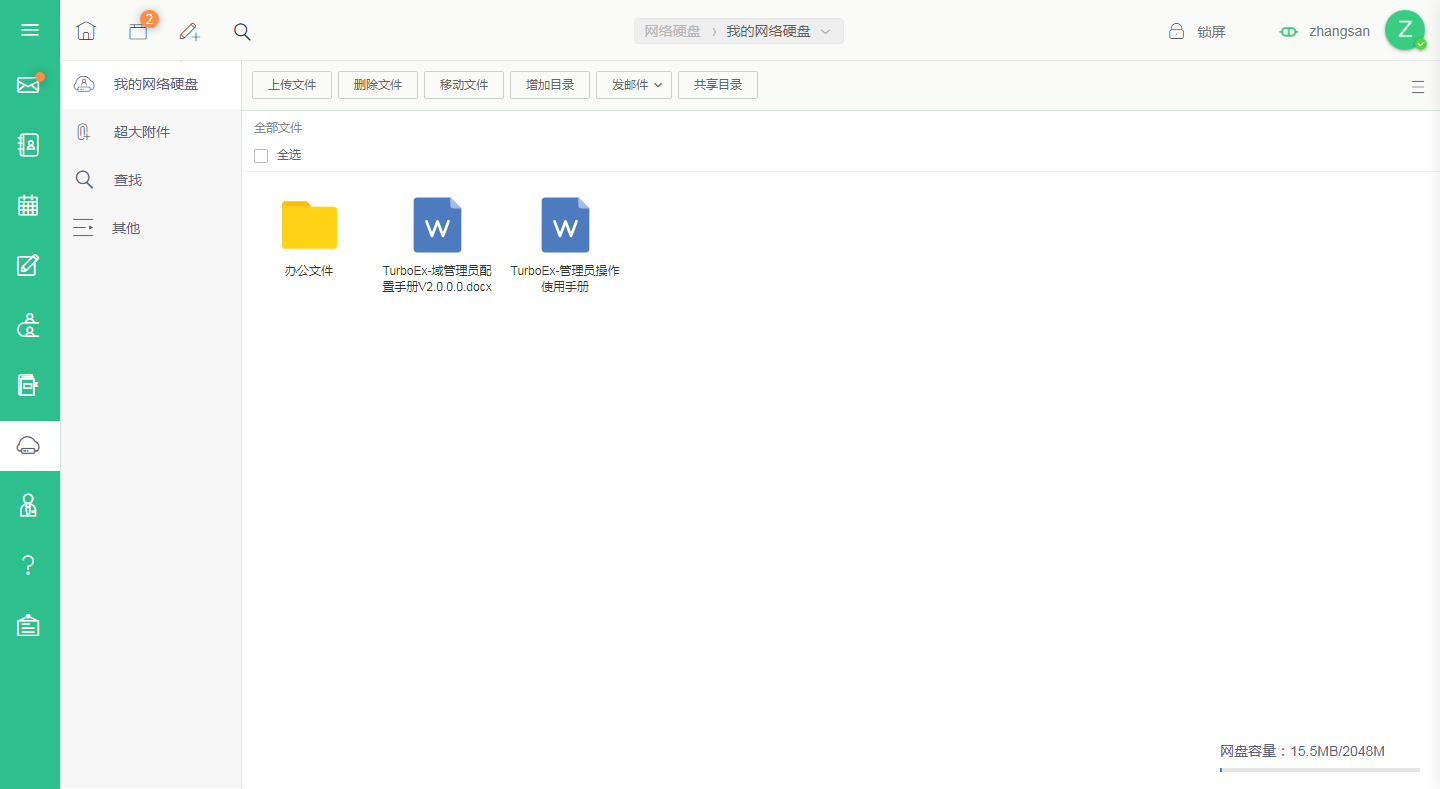1440x789 pixels.
Task: Click the 全部文件 label
Action: click(278, 128)
